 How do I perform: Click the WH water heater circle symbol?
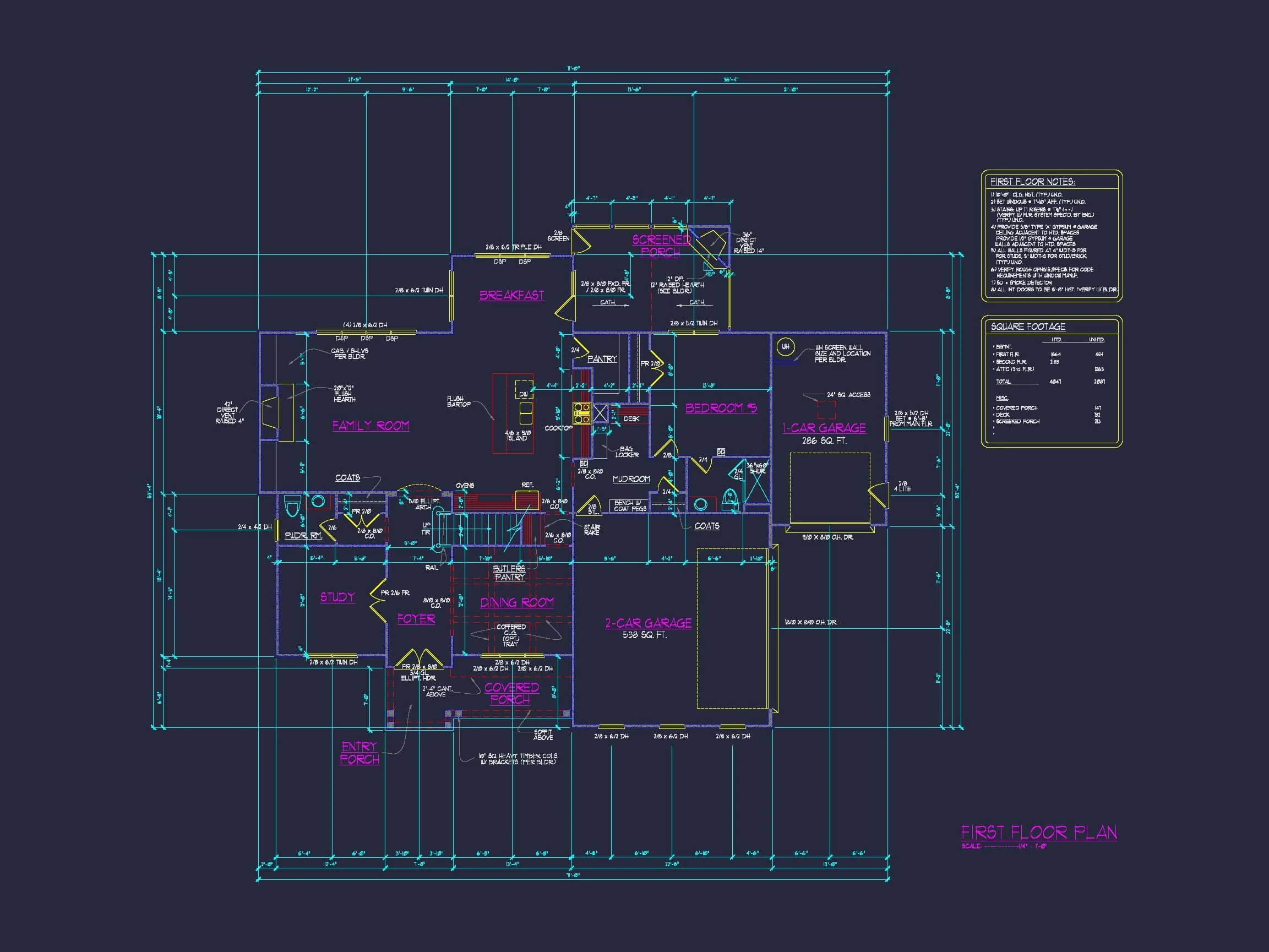click(785, 346)
